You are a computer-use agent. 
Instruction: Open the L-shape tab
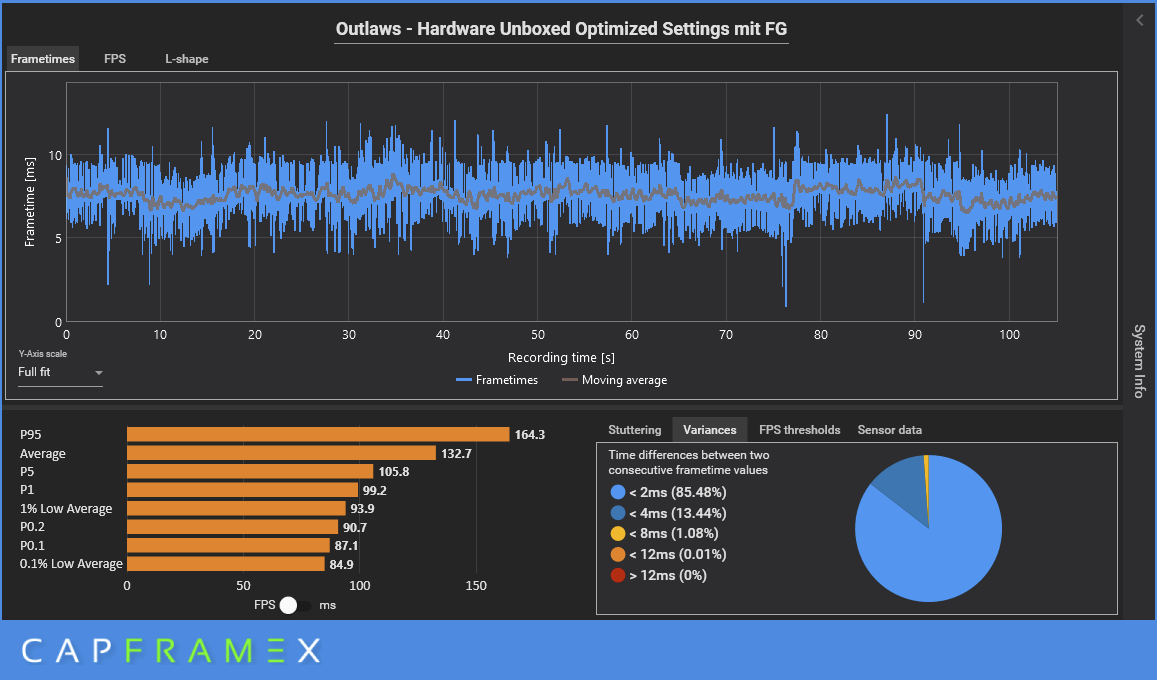(x=187, y=58)
